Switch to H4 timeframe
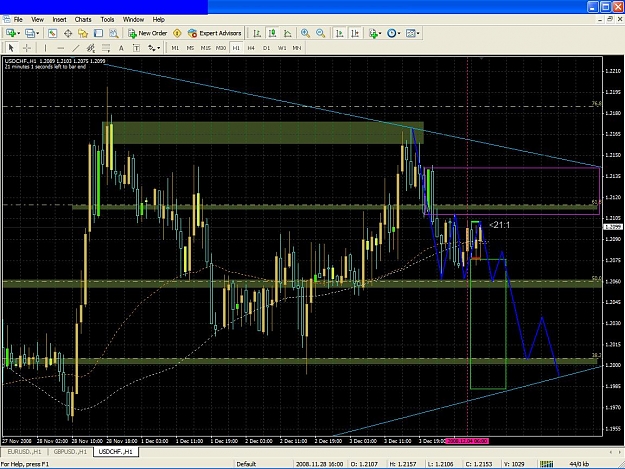The width and height of the screenshot is (625, 469). coord(251,48)
